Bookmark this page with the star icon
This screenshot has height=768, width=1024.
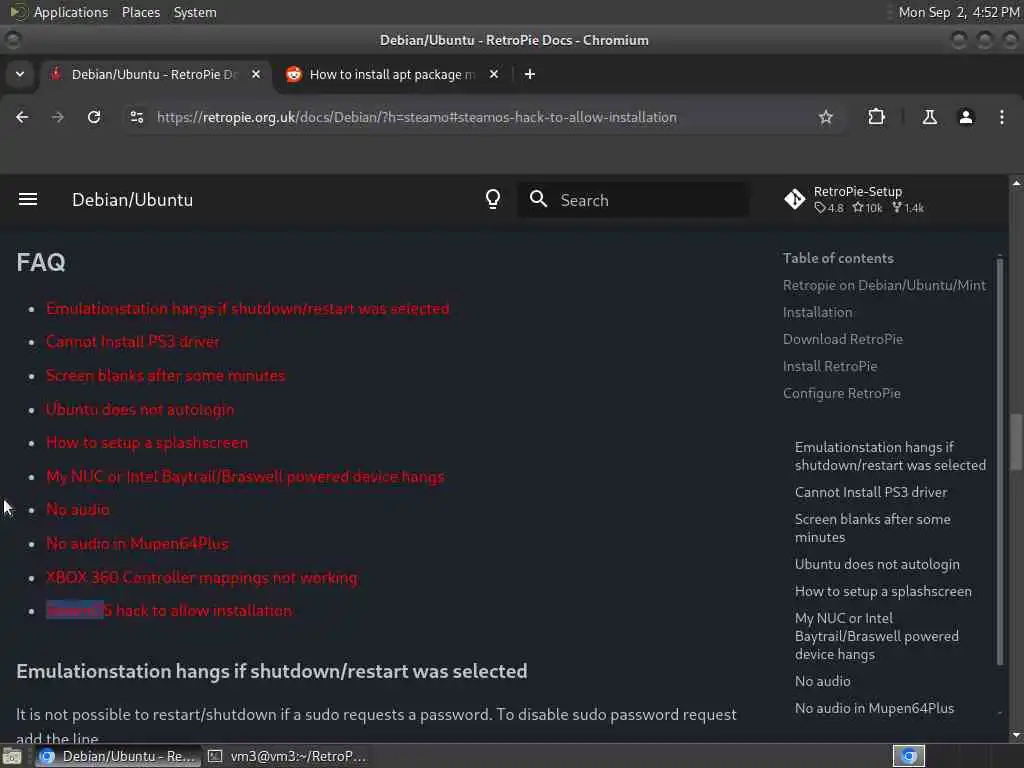pos(825,118)
